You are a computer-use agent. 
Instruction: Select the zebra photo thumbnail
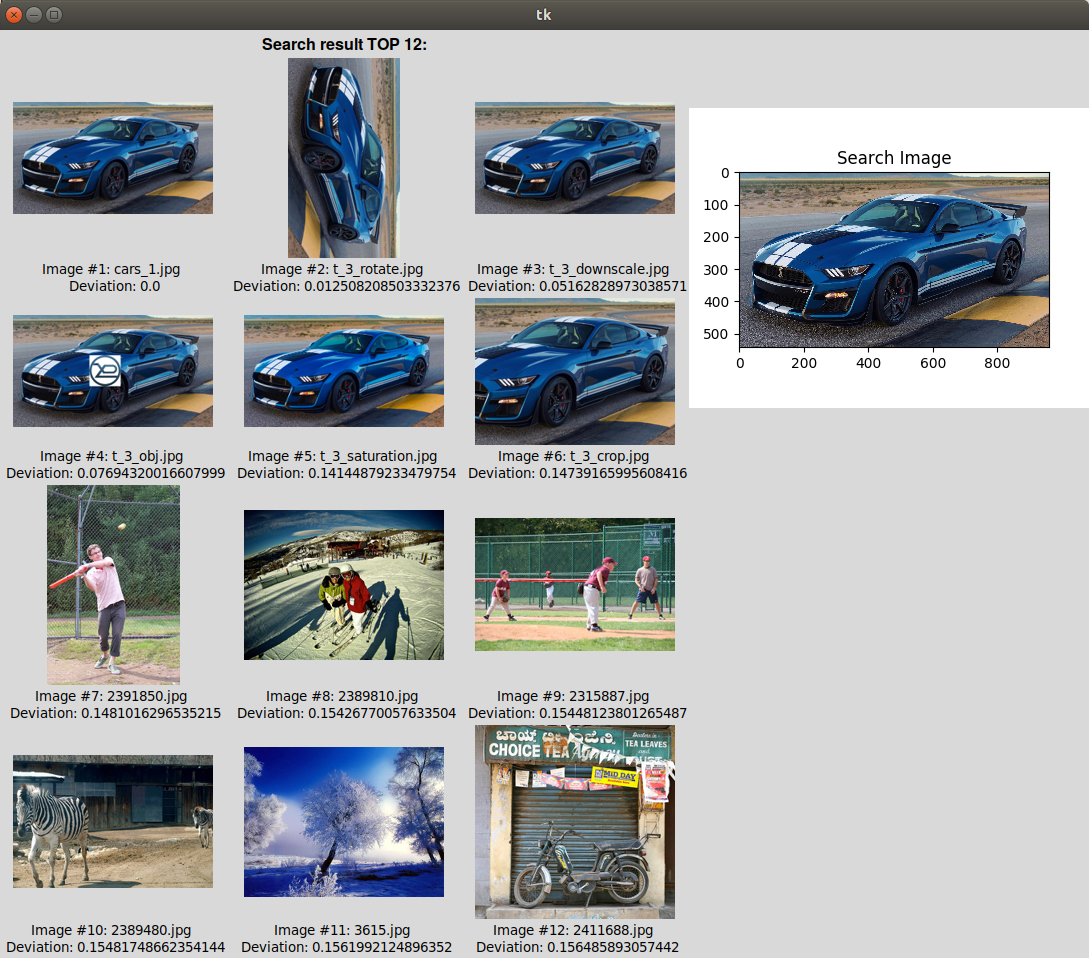coord(112,821)
